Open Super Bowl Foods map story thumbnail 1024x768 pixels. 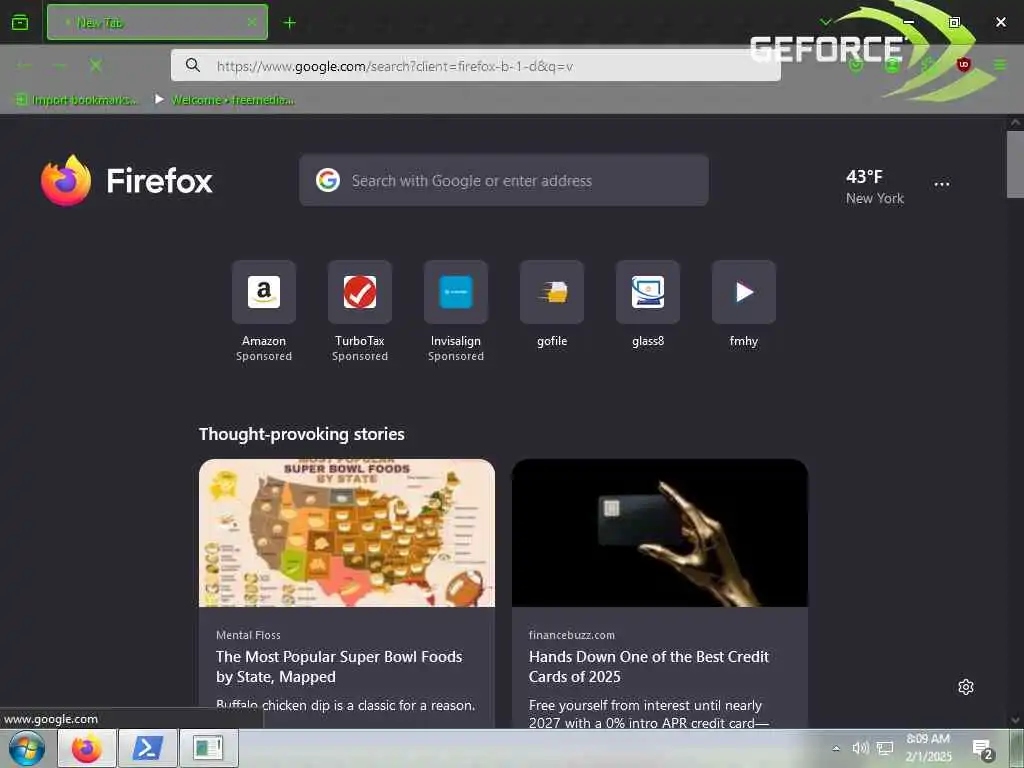coord(347,533)
